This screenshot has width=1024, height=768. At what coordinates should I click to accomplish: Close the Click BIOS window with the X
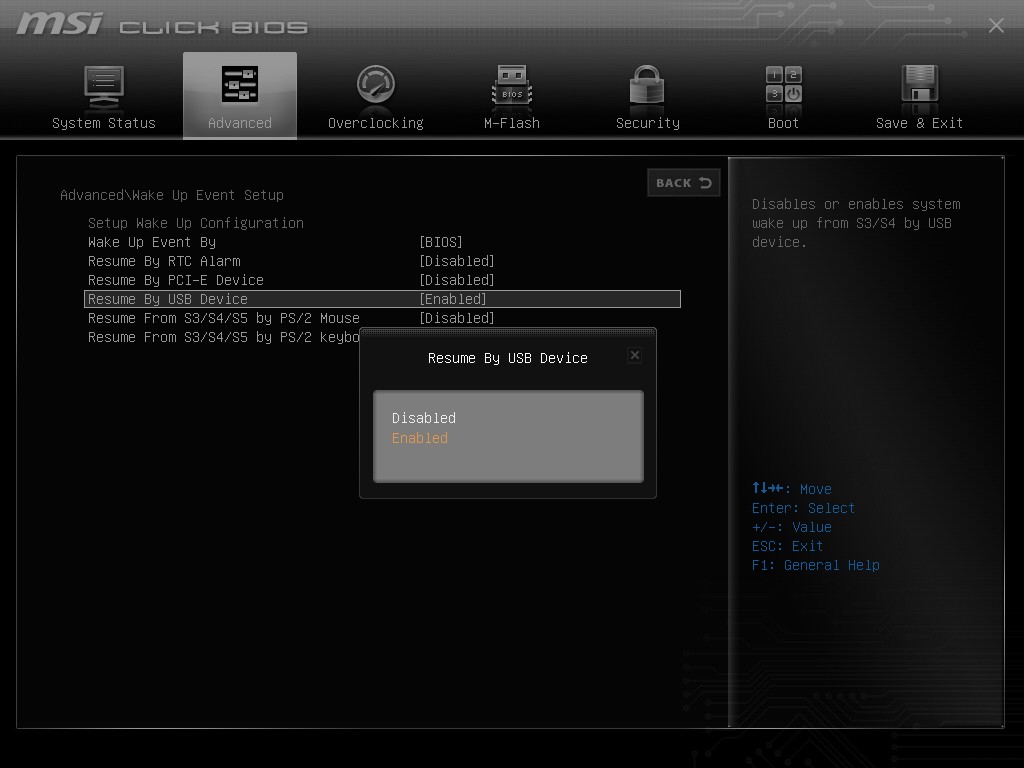pos(996,25)
